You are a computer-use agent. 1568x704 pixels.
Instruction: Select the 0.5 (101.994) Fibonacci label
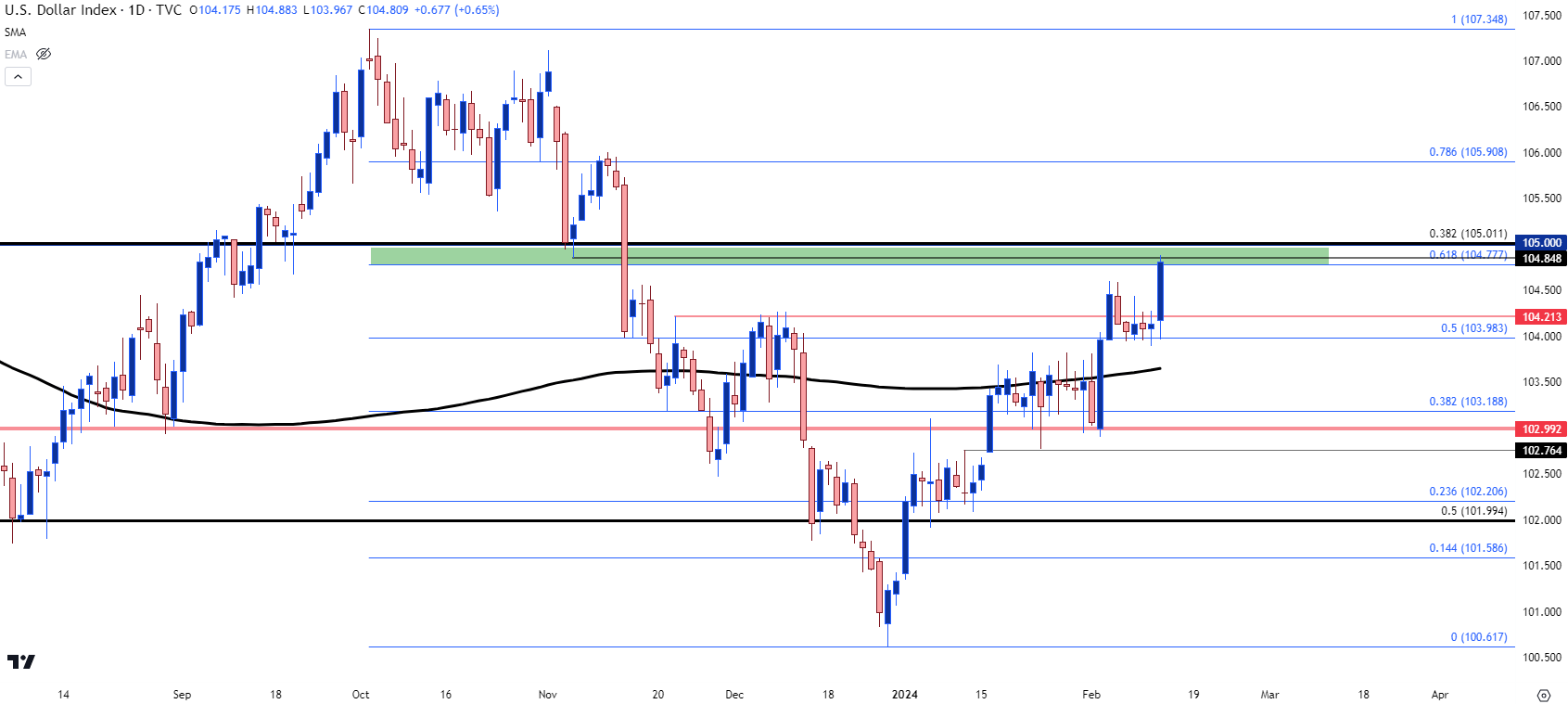pyautogui.click(x=1473, y=511)
